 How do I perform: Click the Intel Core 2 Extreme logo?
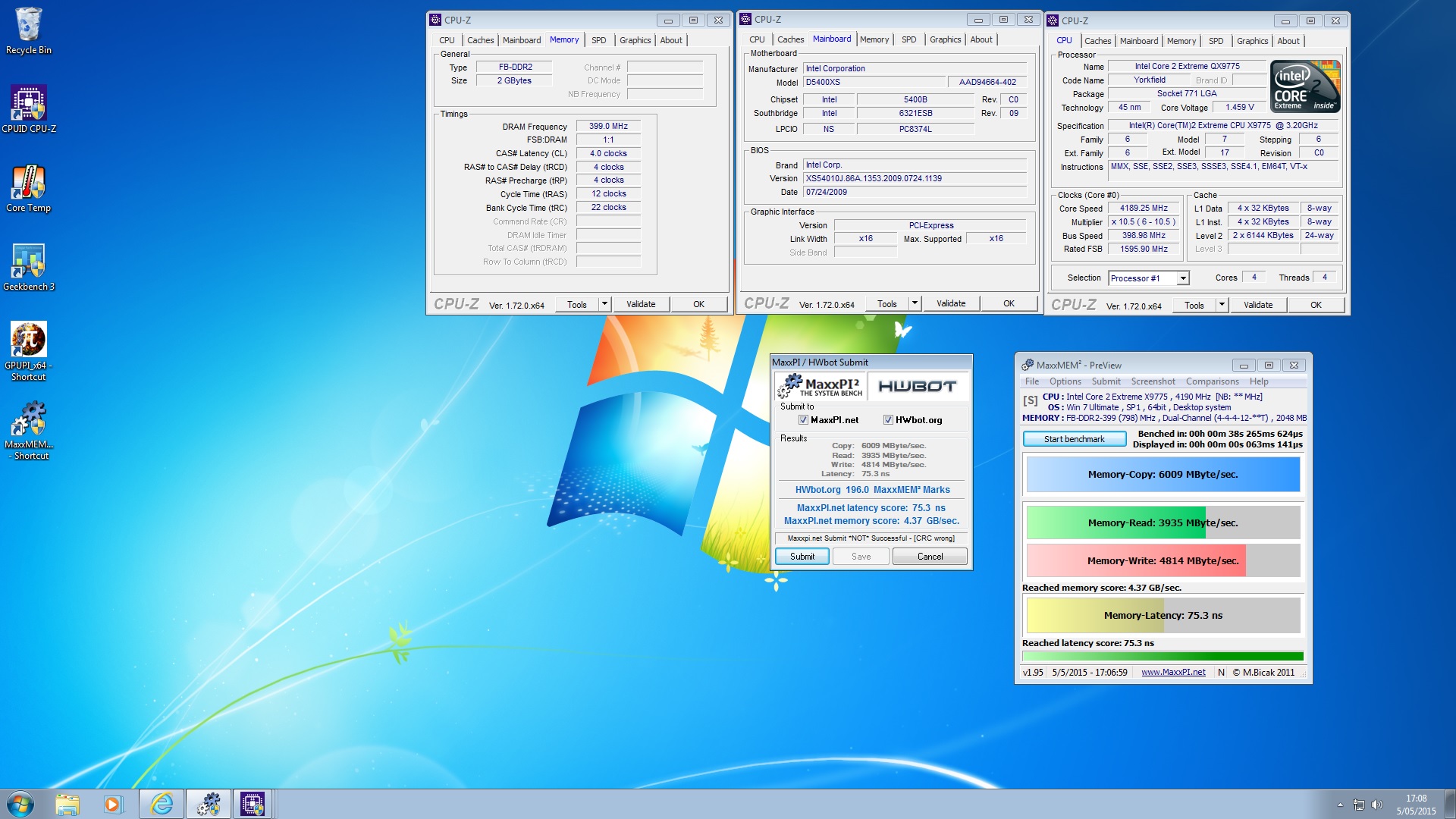(x=1305, y=86)
